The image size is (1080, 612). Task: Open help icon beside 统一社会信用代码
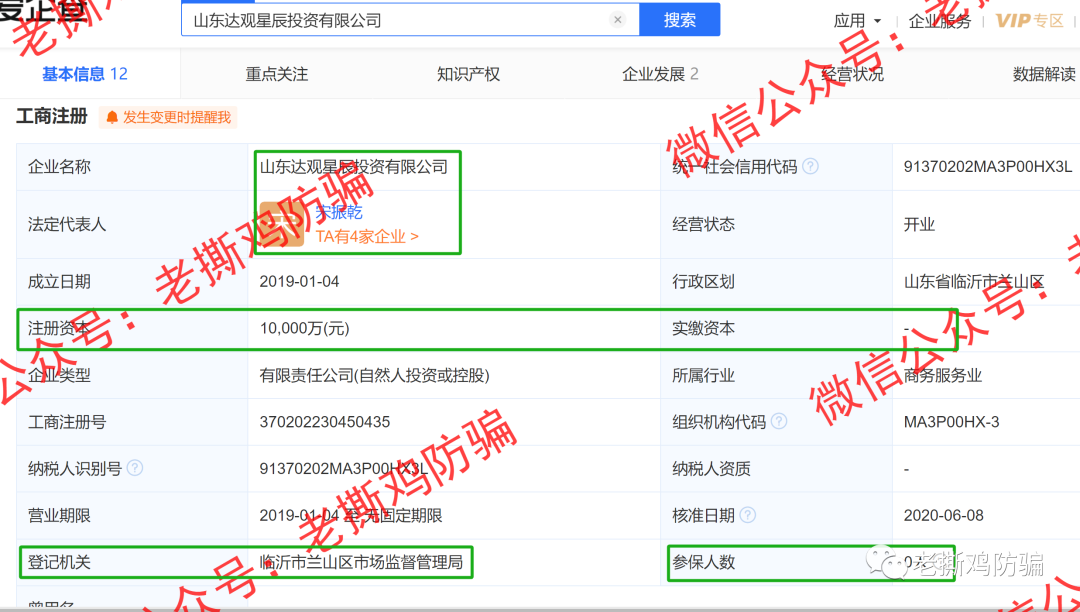click(x=811, y=167)
